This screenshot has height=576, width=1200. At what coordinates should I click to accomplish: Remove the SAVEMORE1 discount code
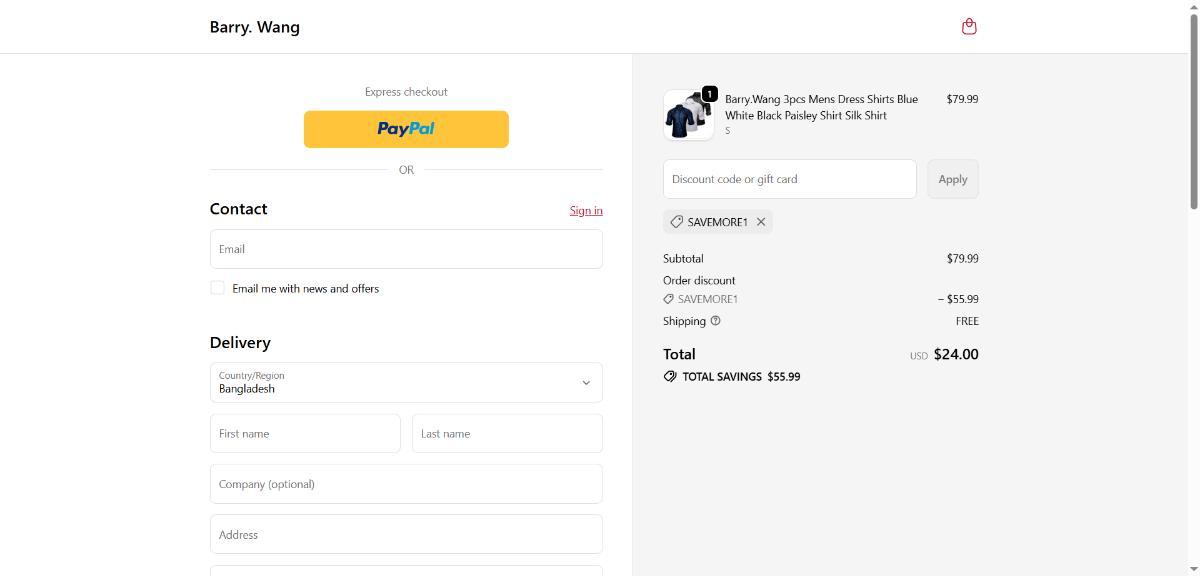(x=761, y=222)
